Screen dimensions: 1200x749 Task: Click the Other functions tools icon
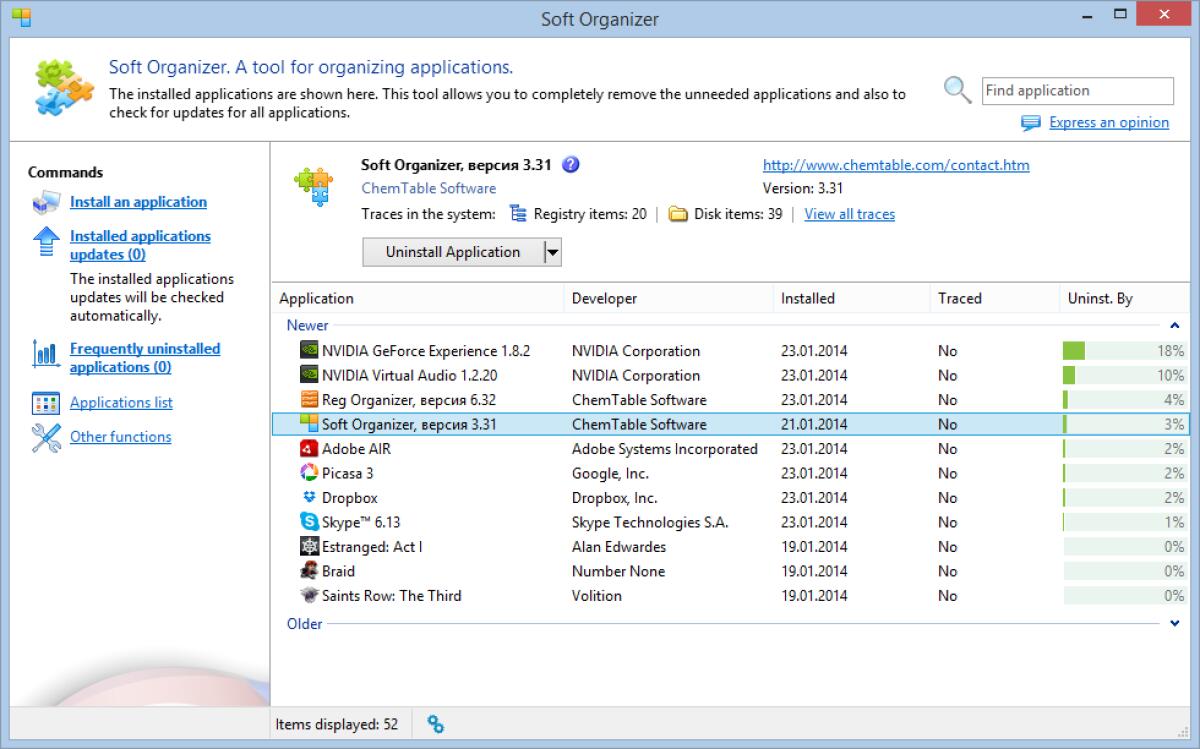click(x=44, y=435)
